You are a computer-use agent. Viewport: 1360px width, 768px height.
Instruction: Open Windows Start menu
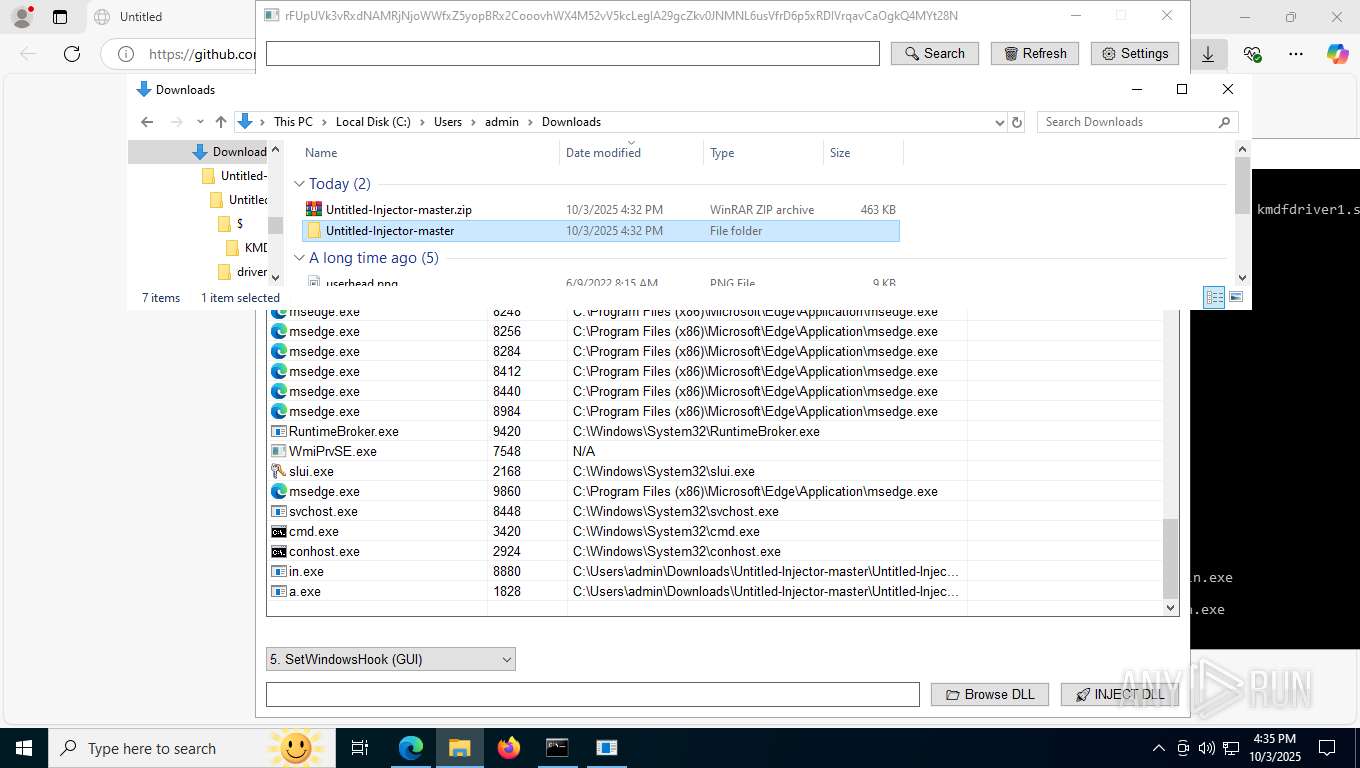pos(23,748)
